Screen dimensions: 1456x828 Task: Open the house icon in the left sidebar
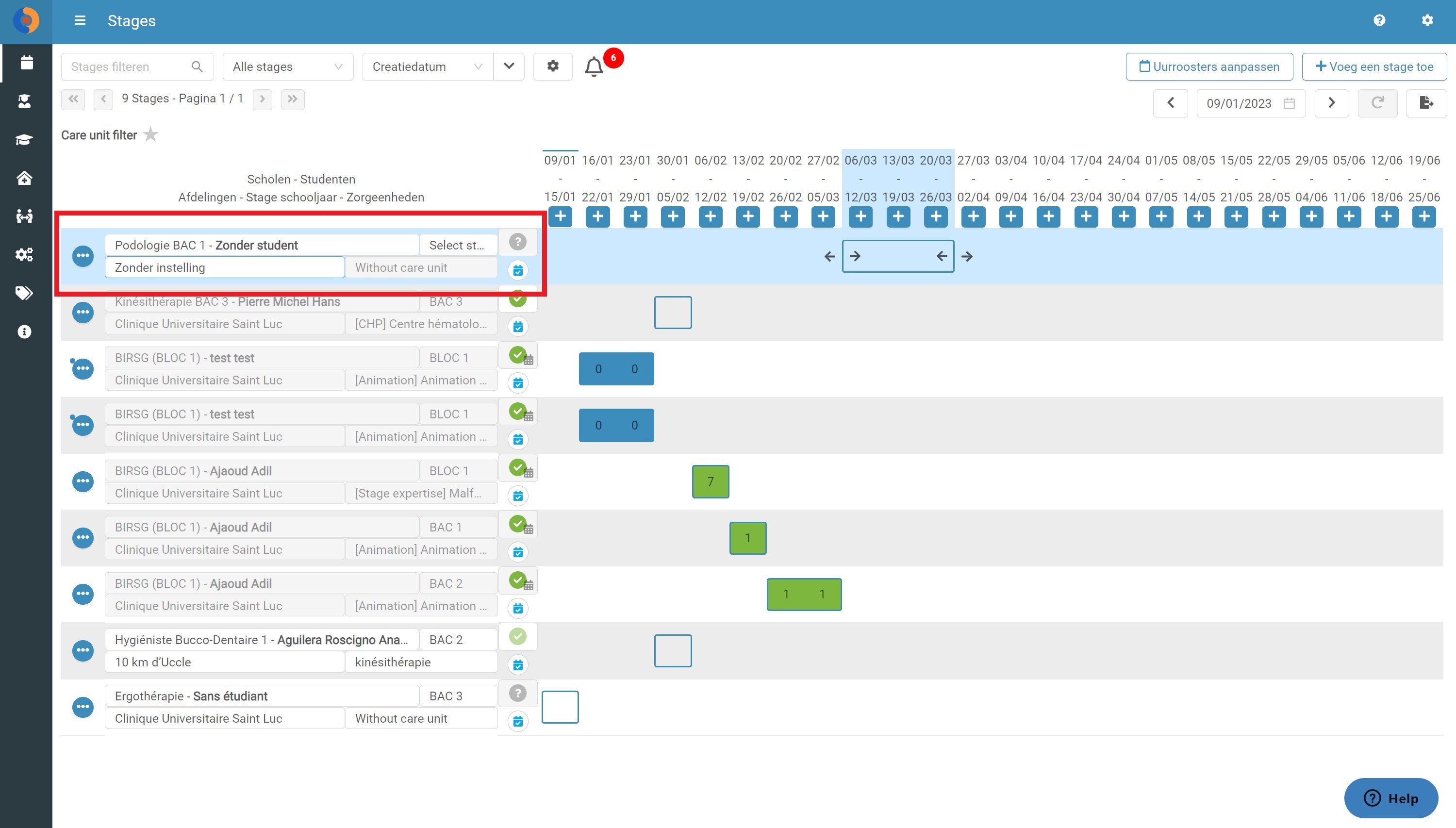[24, 178]
